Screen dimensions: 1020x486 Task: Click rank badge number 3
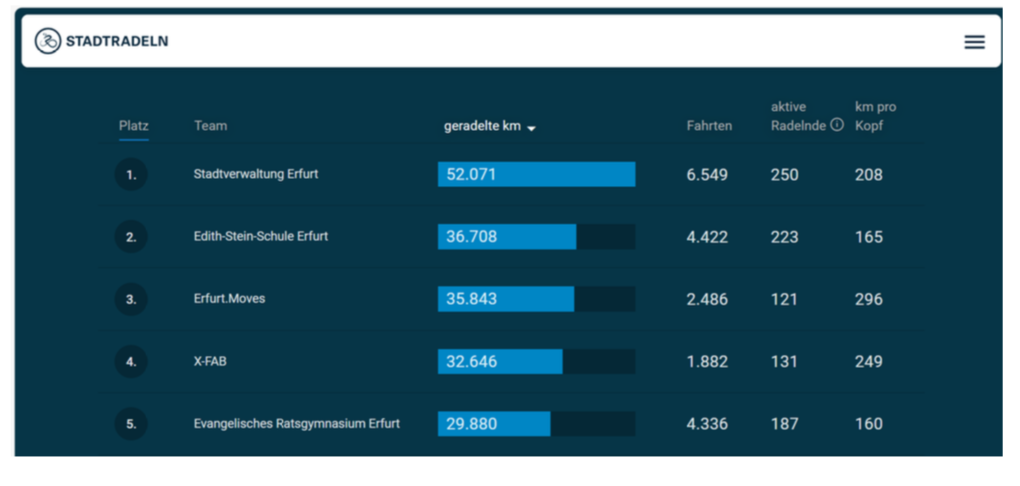point(131,299)
